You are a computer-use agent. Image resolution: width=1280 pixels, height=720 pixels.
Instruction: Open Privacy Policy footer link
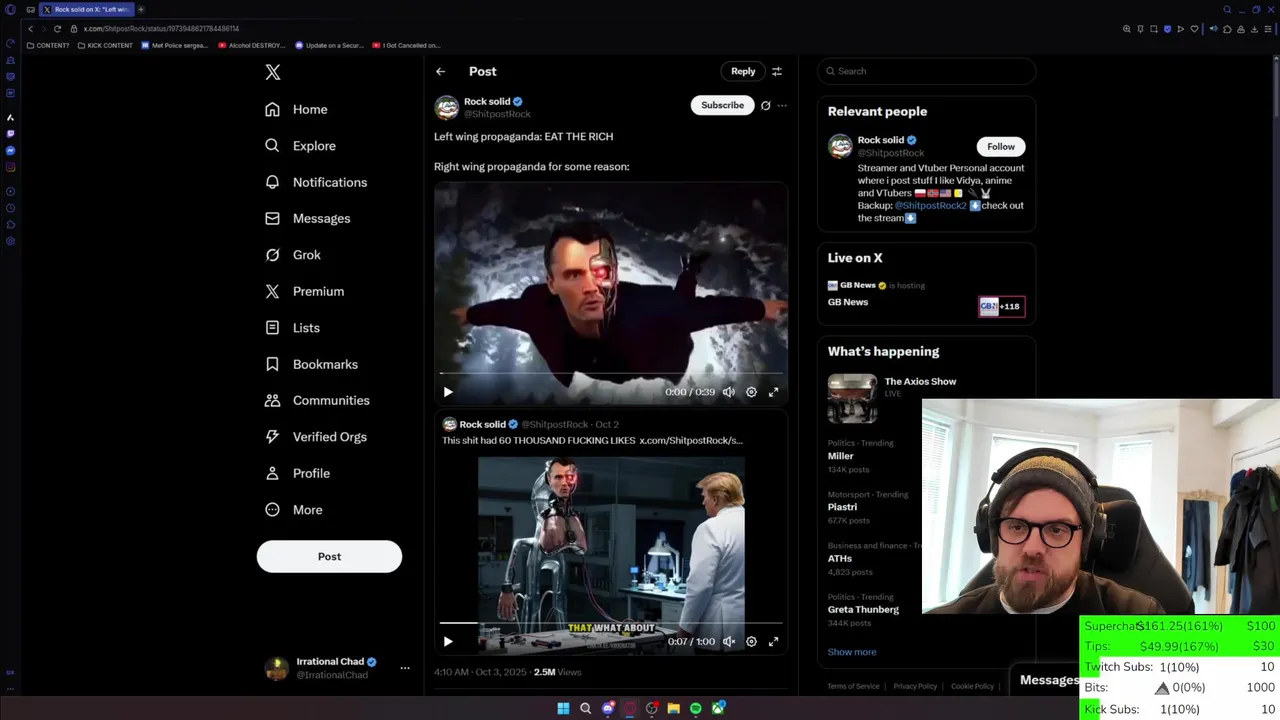pyautogui.click(x=915, y=686)
